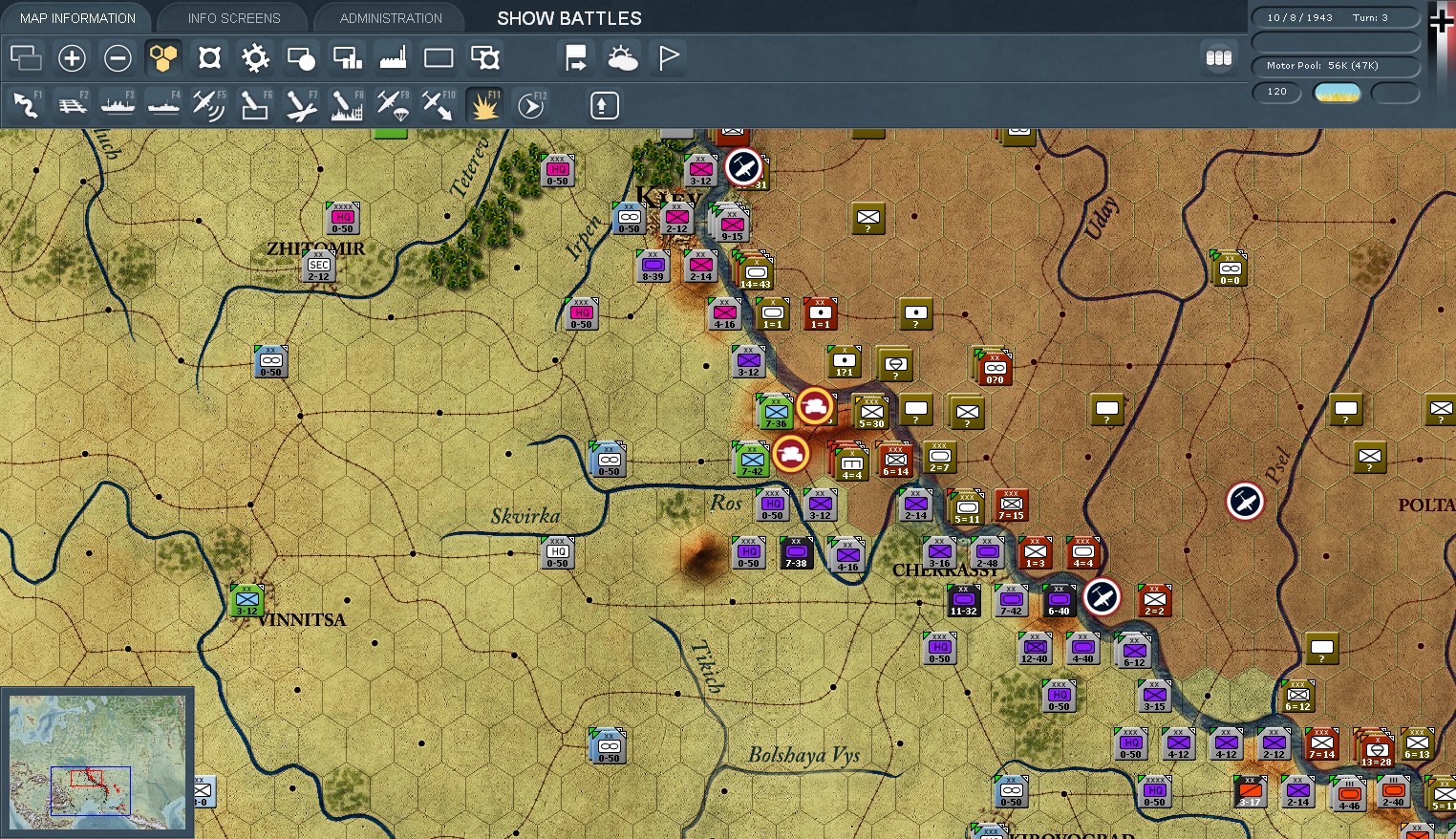Click air battle marker beside 6-40 unit
Screen dimensions: 1456x839
coord(1102,597)
